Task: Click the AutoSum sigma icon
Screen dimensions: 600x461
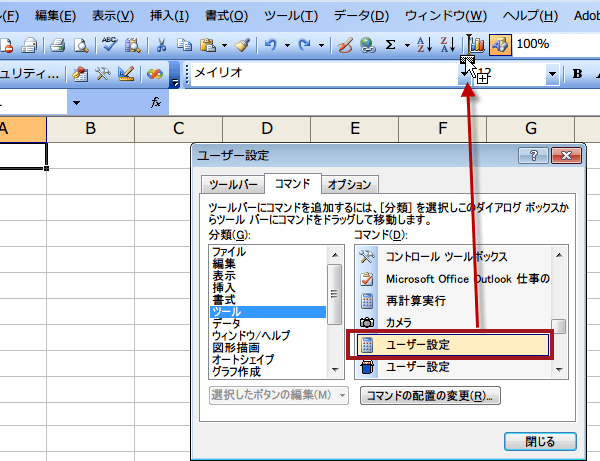Action: click(x=390, y=45)
